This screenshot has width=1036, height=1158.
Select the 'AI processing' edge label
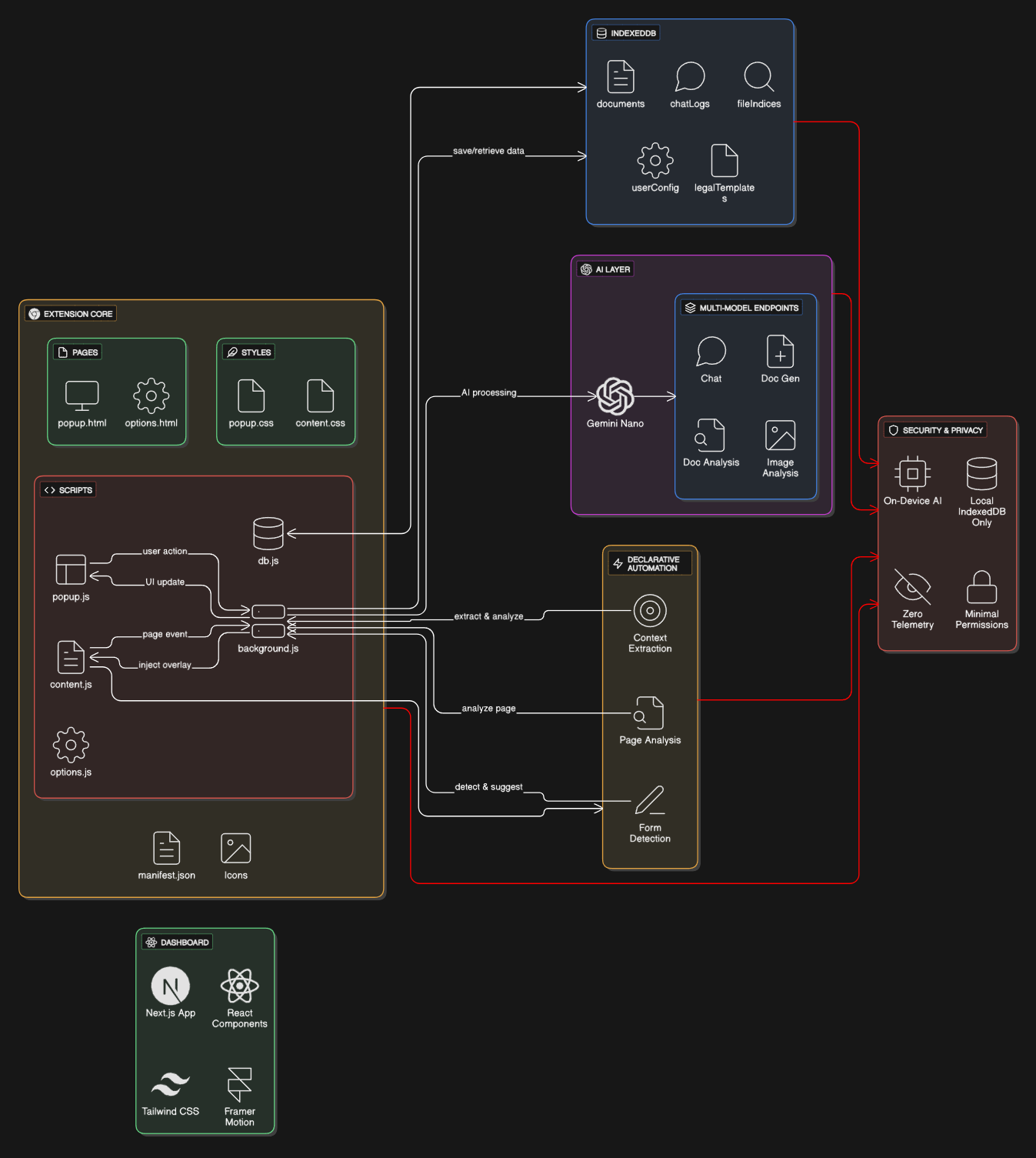(x=489, y=392)
